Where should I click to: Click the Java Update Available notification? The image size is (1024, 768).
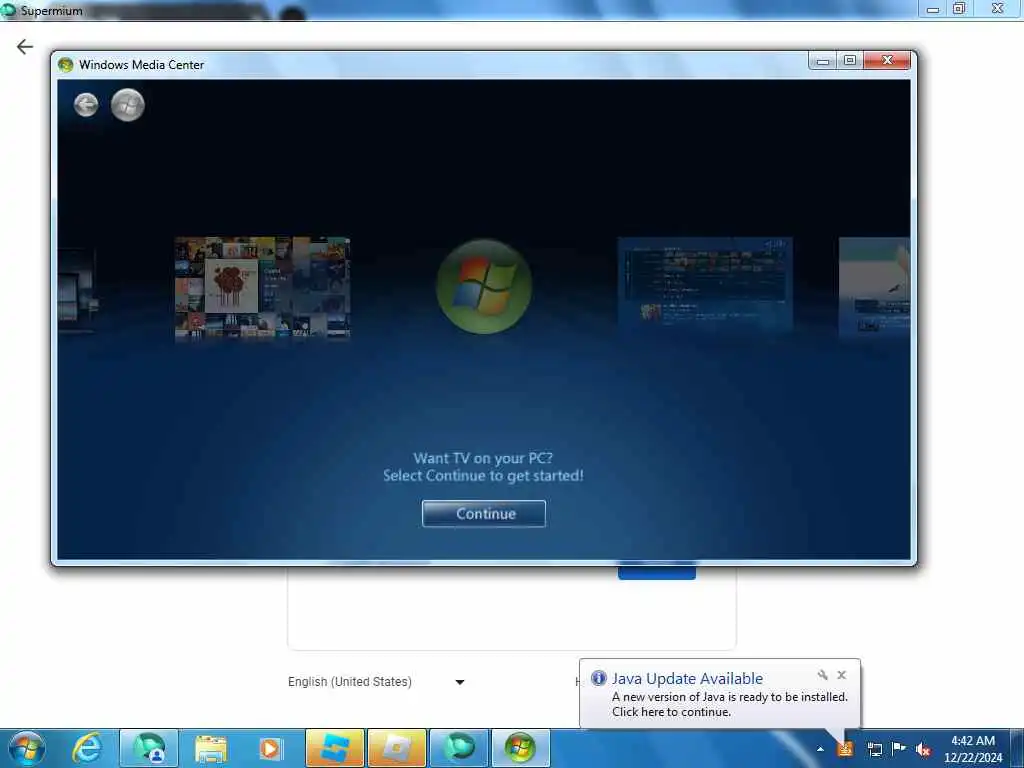point(720,694)
